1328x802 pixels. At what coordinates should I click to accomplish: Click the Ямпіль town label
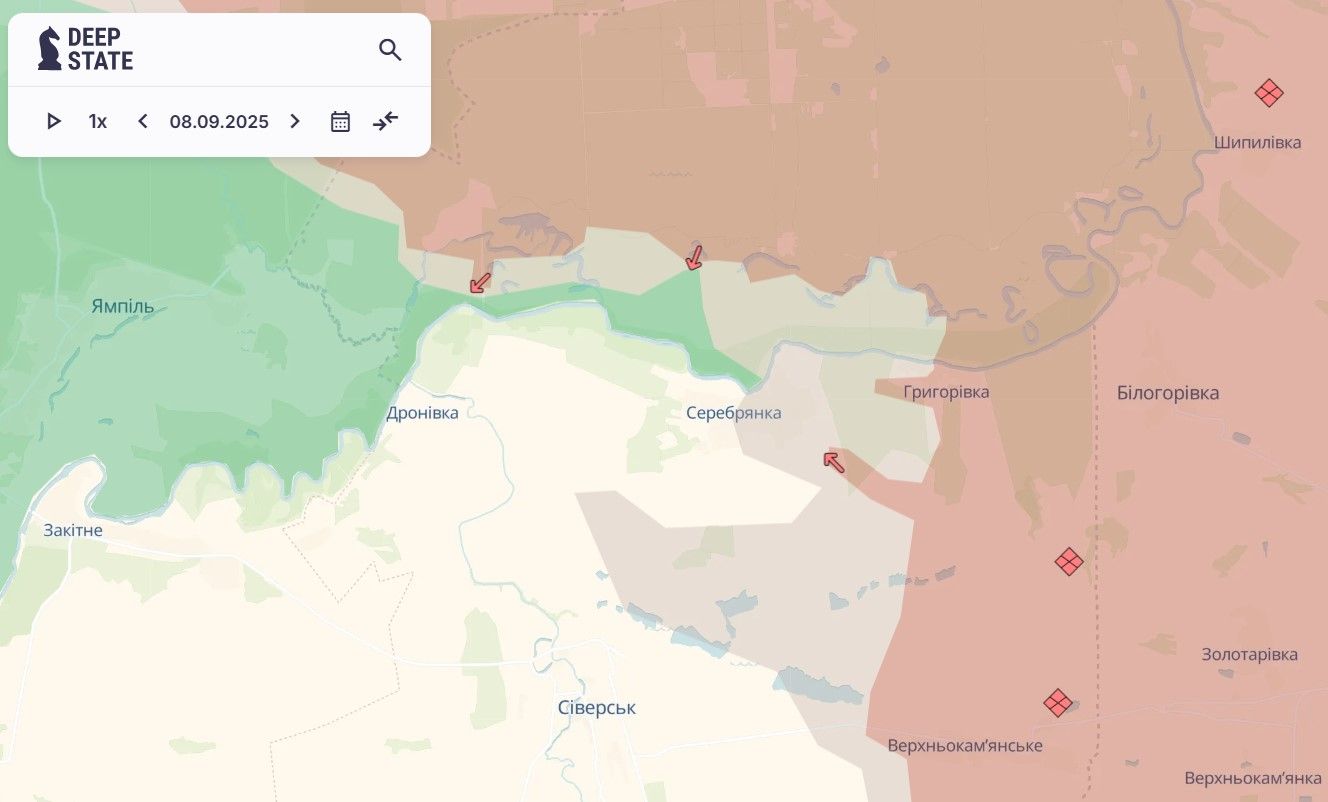click(x=122, y=306)
